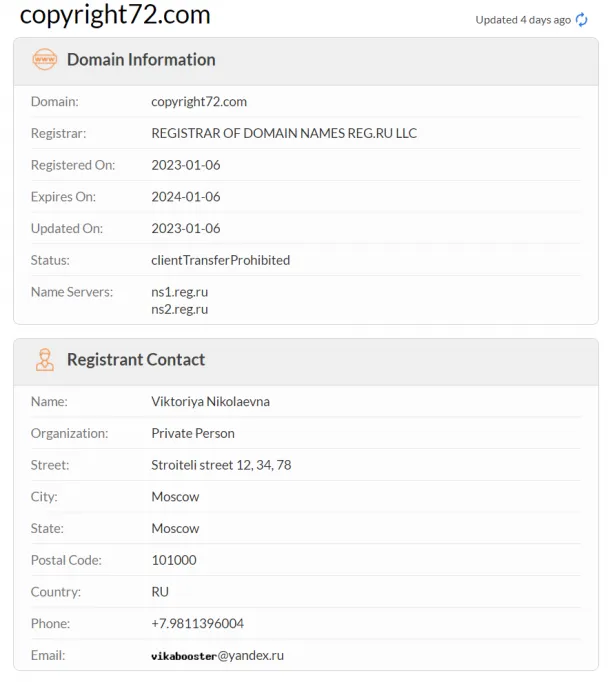Screen dimensions: 608x682
Task: Click the orange registrant person icon
Action: click(45, 360)
